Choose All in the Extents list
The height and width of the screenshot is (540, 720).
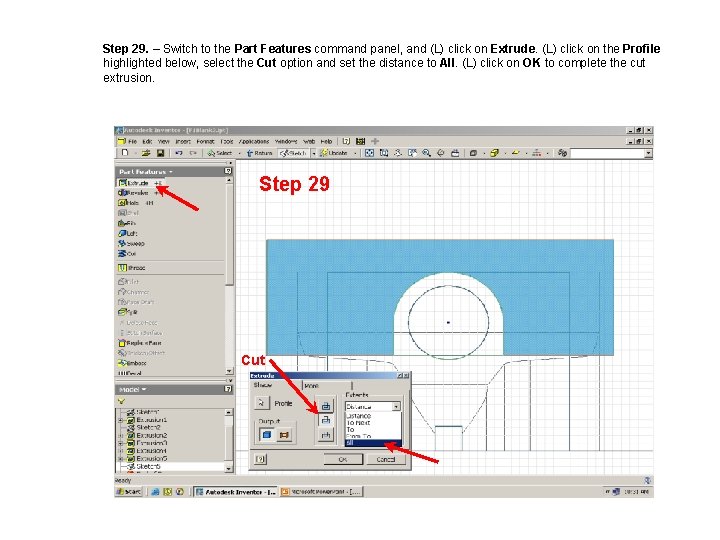373,443
